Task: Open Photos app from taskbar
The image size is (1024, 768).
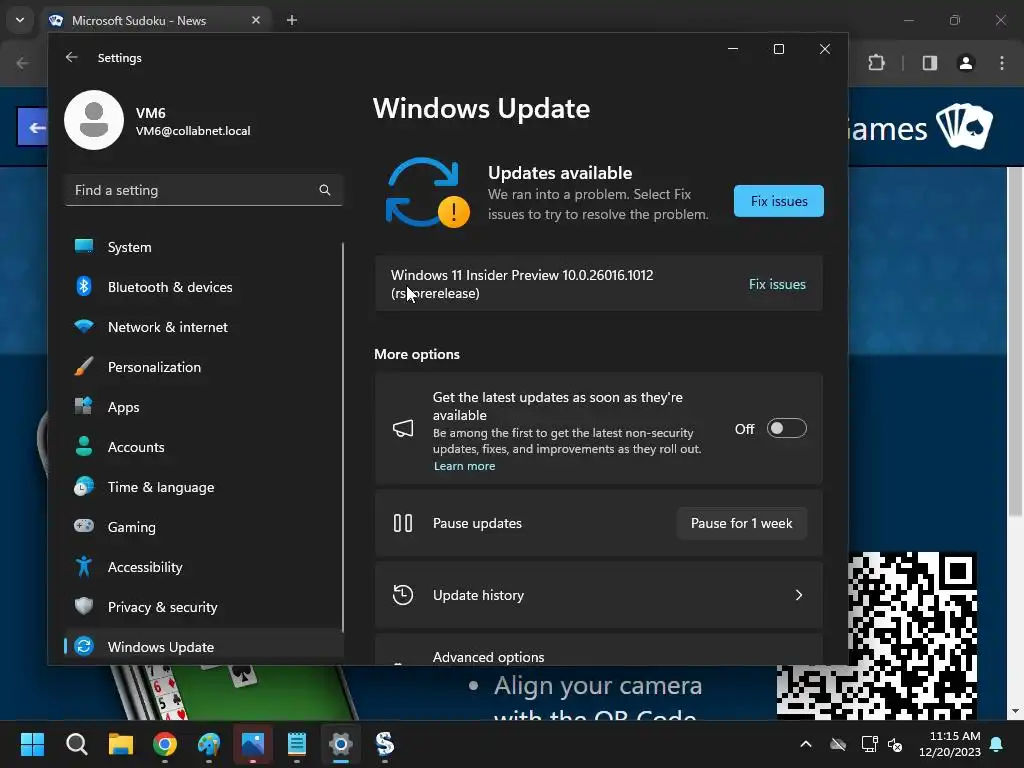Action: pyautogui.click(x=253, y=744)
